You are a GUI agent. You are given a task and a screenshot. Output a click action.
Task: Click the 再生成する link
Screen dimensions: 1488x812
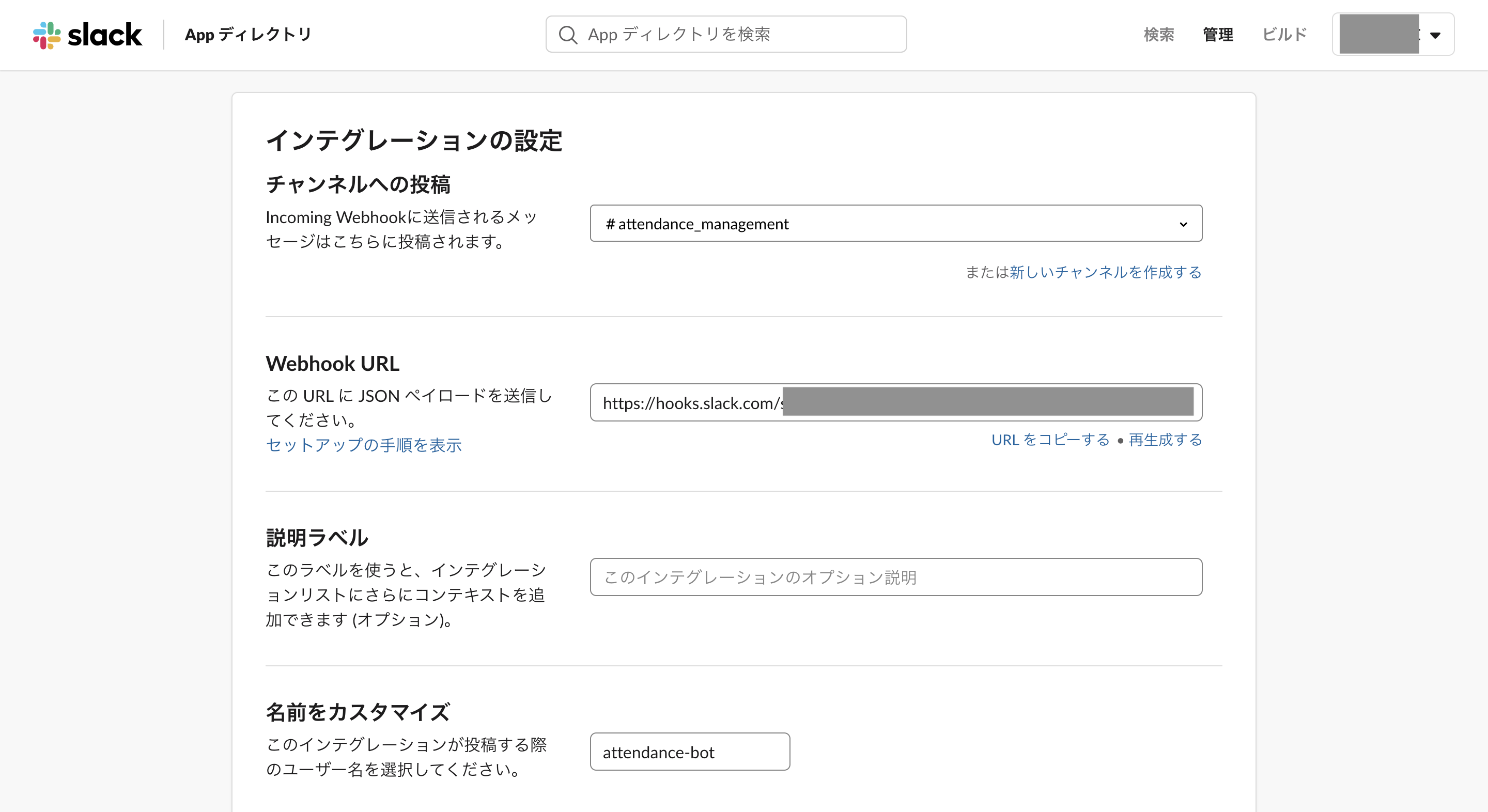(1165, 440)
